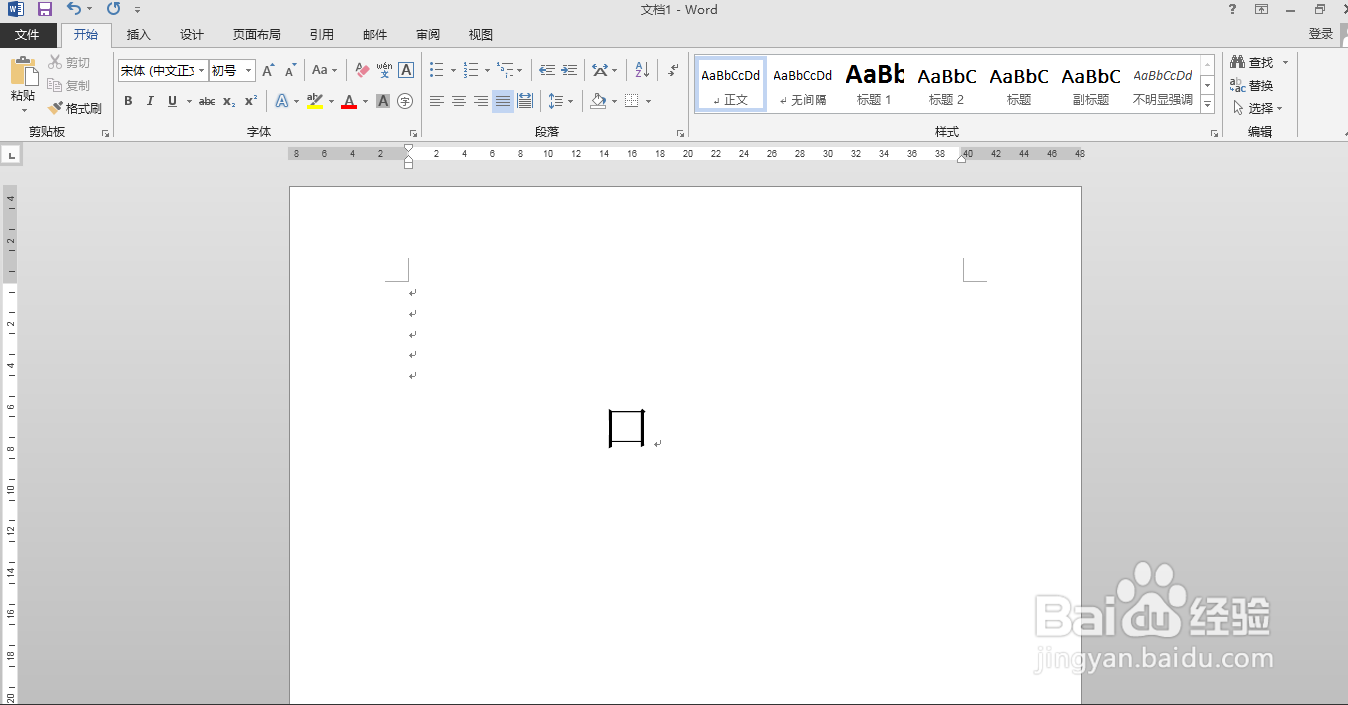Open the font size (初号) dropdown
1348x705 pixels.
point(249,71)
